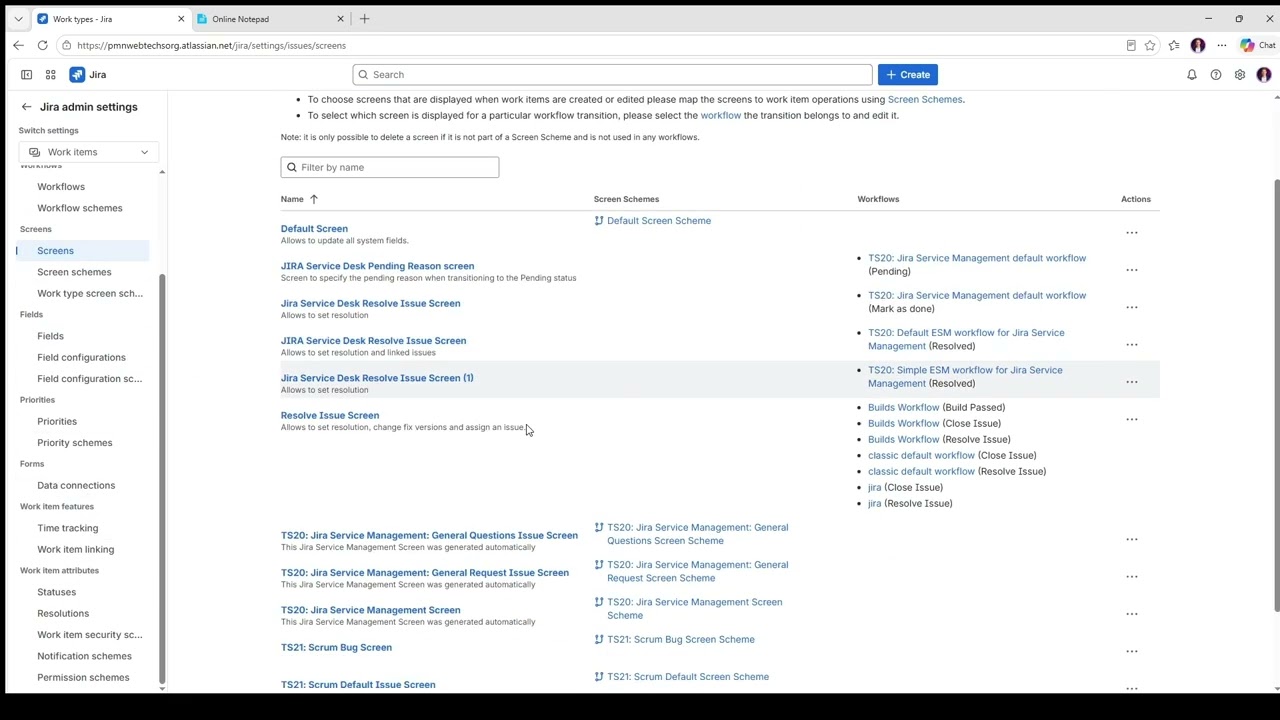Sort screens by Name column arrow

coord(313,199)
